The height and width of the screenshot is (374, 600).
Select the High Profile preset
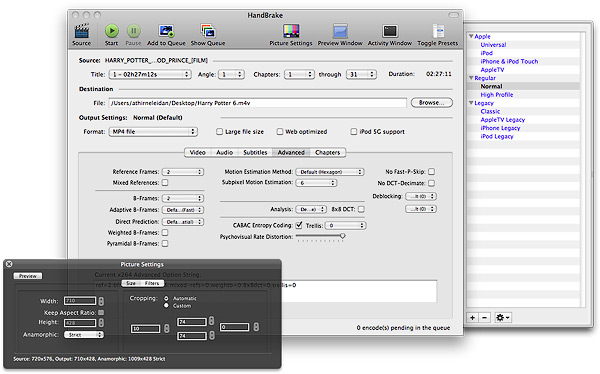pyautogui.click(x=497, y=95)
